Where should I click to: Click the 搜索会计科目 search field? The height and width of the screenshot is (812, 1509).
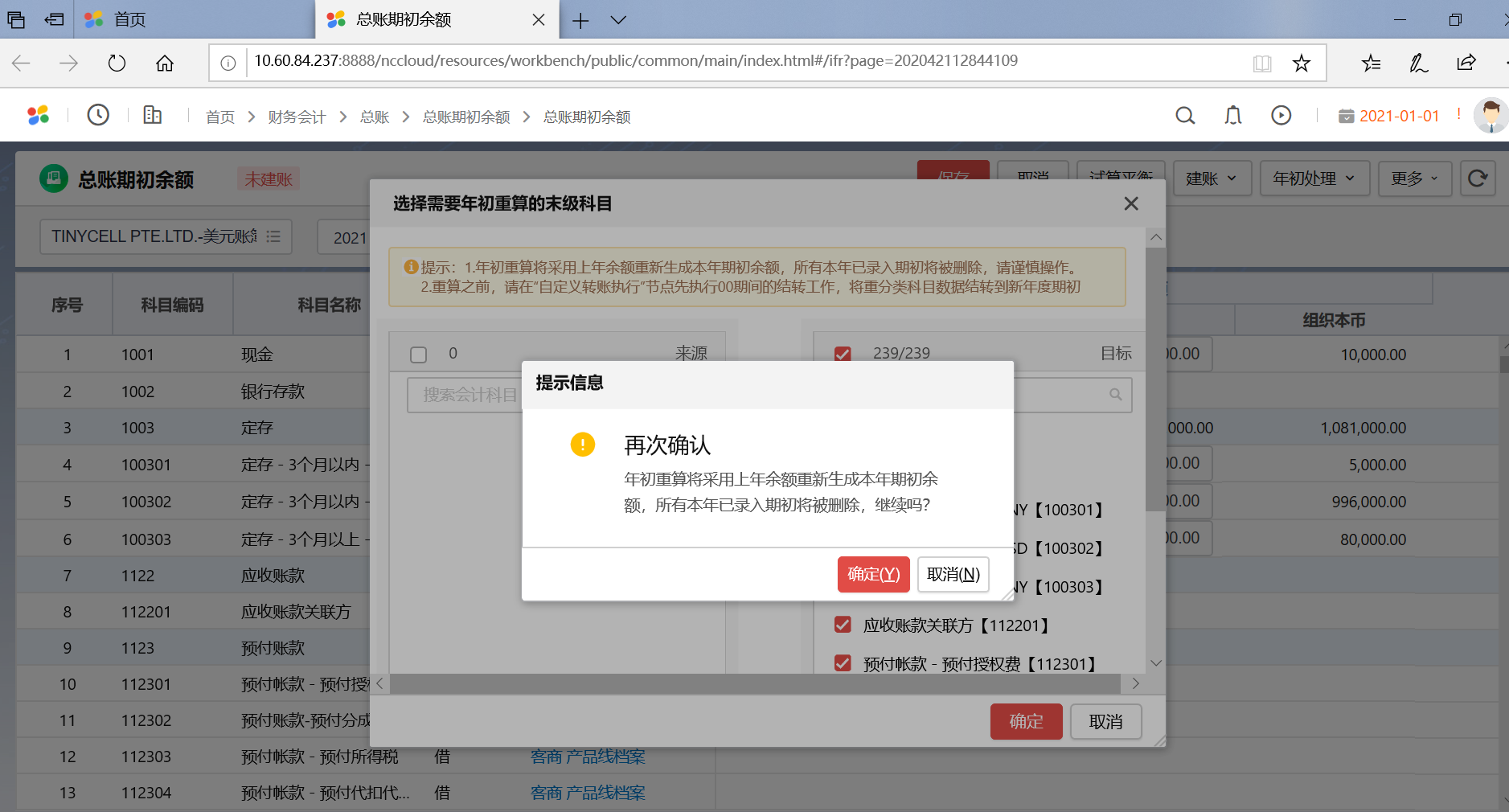(465, 395)
